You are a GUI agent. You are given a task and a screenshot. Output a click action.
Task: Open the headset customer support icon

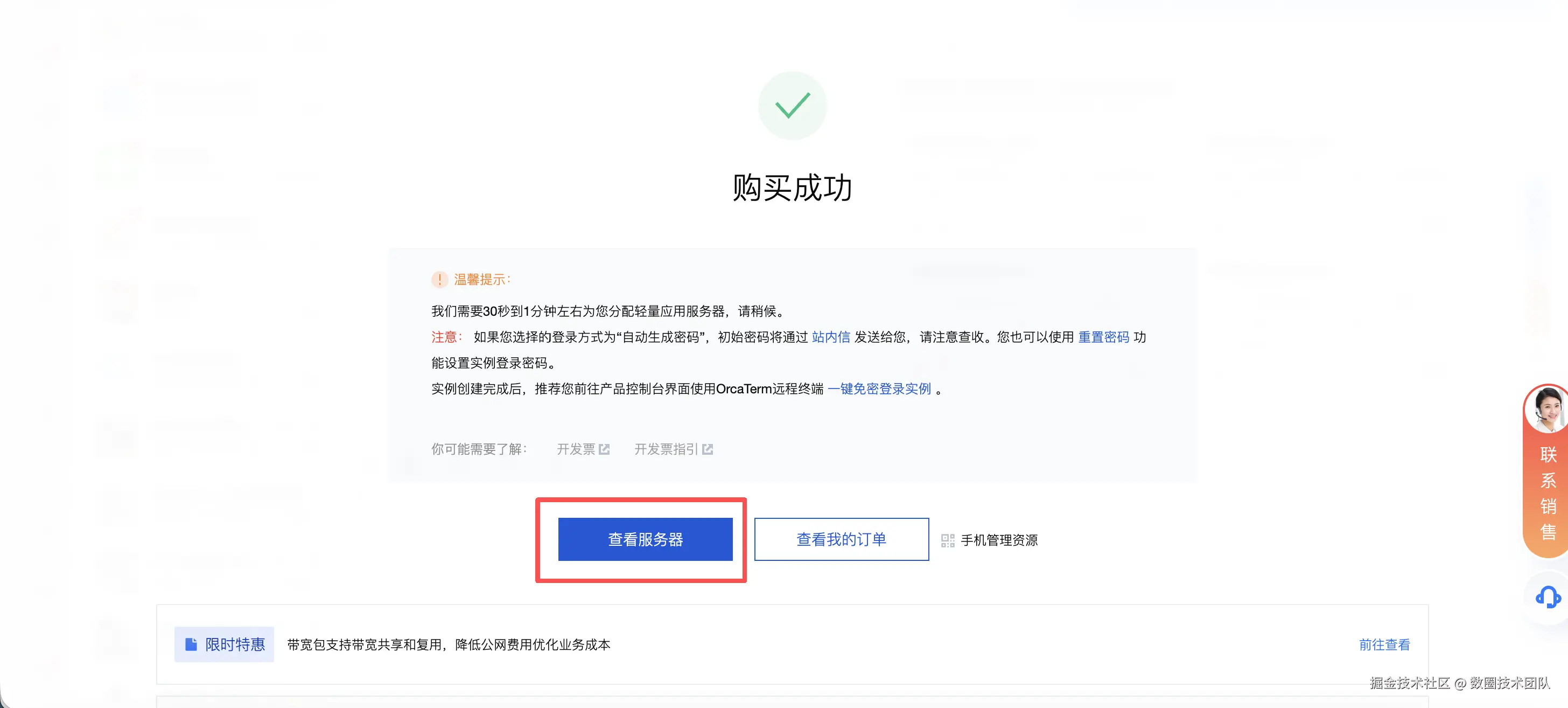pyautogui.click(x=1548, y=598)
